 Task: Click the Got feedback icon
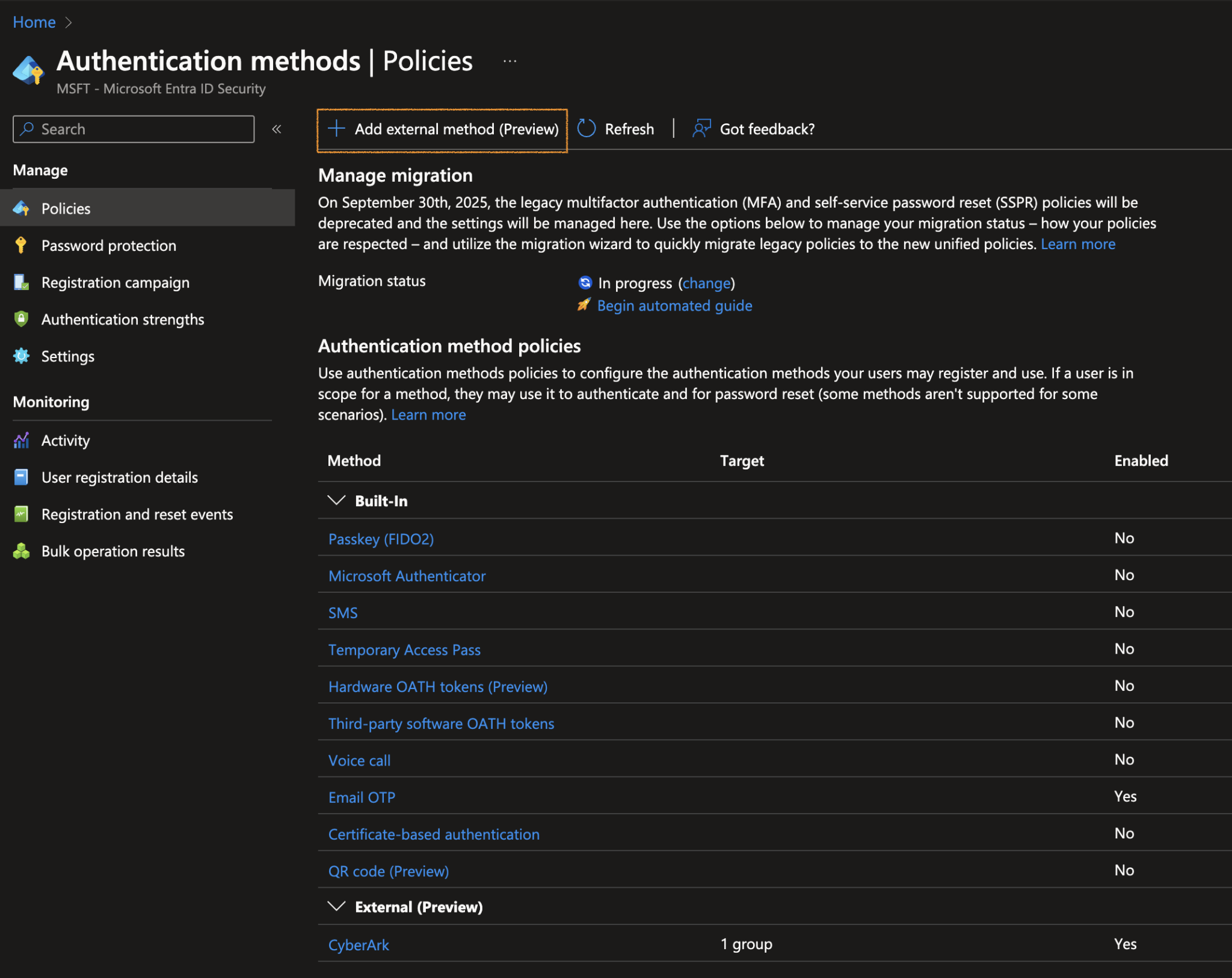click(x=701, y=128)
